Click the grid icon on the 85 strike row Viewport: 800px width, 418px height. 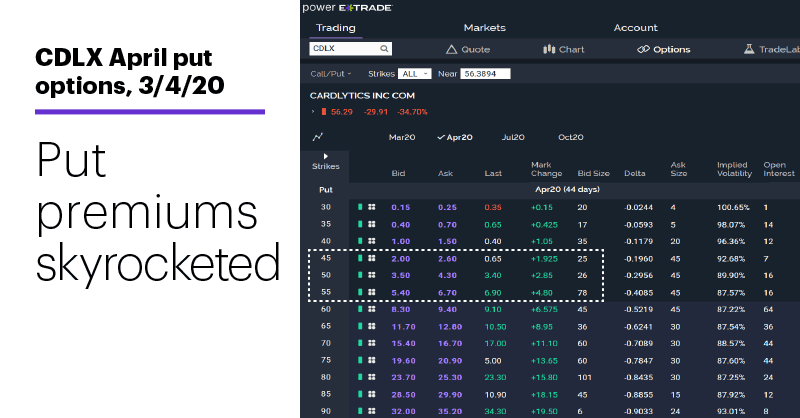(x=371, y=394)
